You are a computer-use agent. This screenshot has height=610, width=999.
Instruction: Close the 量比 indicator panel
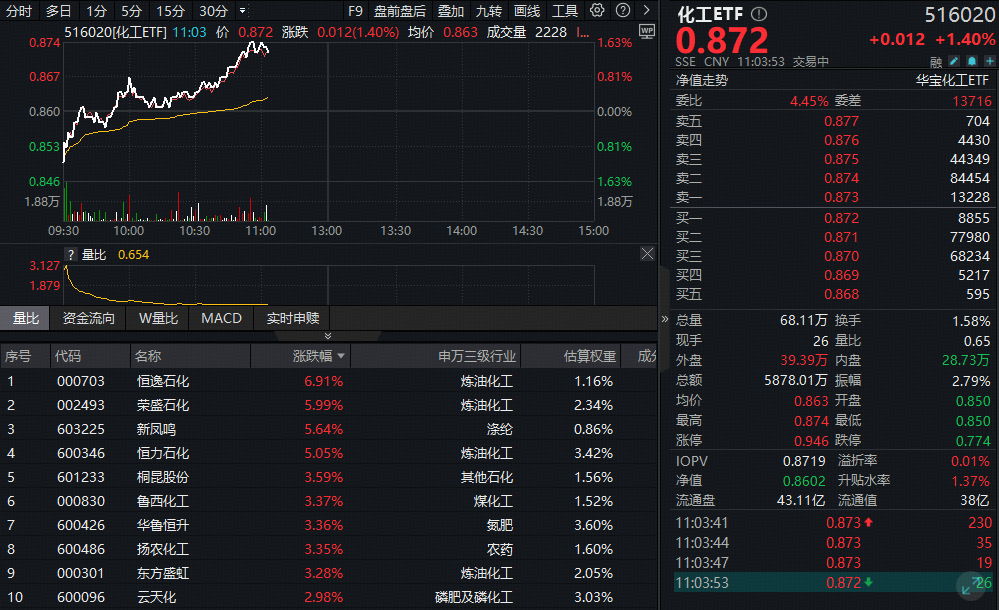[x=647, y=254]
